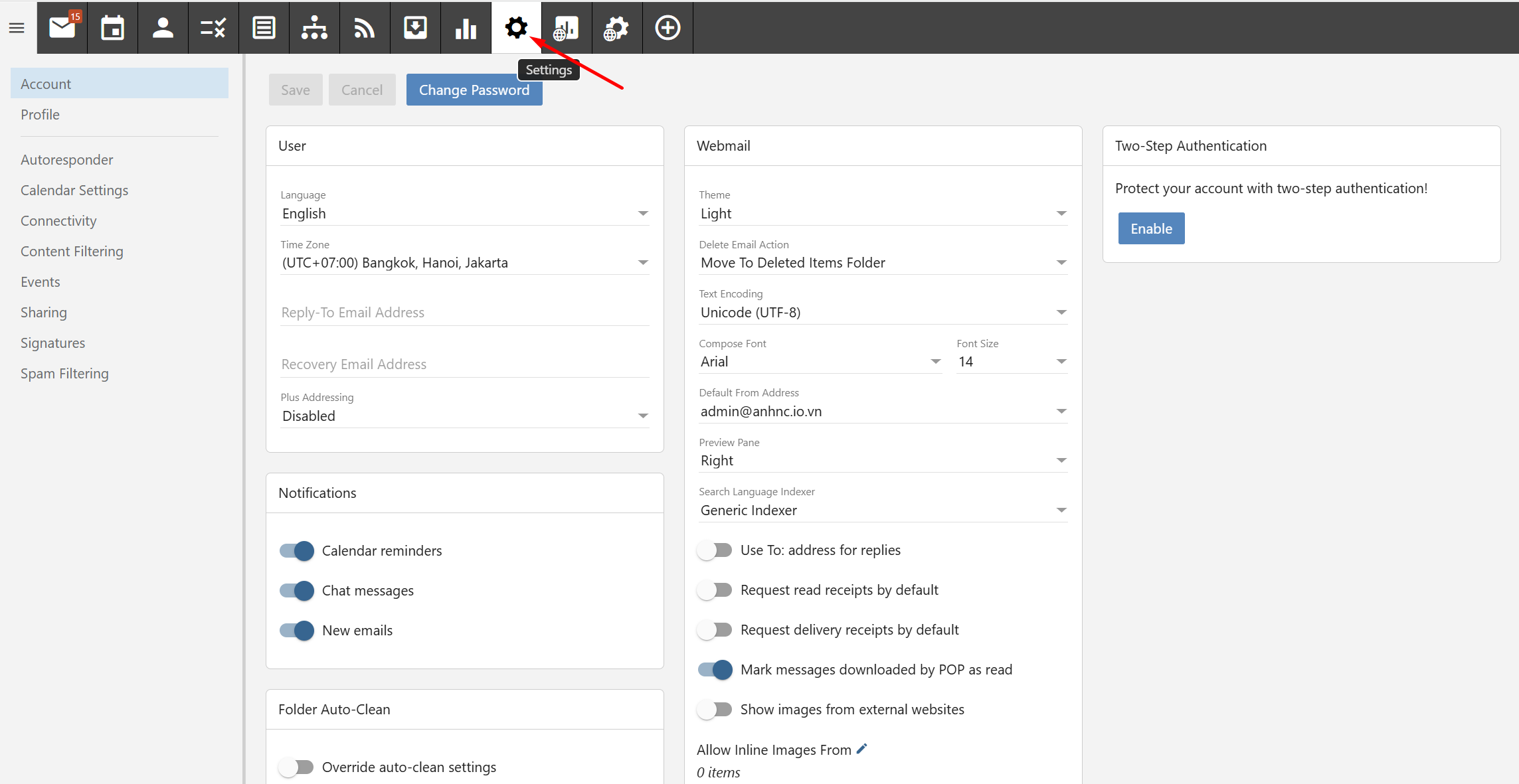
Task: Select Account in the sidebar
Action: 120,84
